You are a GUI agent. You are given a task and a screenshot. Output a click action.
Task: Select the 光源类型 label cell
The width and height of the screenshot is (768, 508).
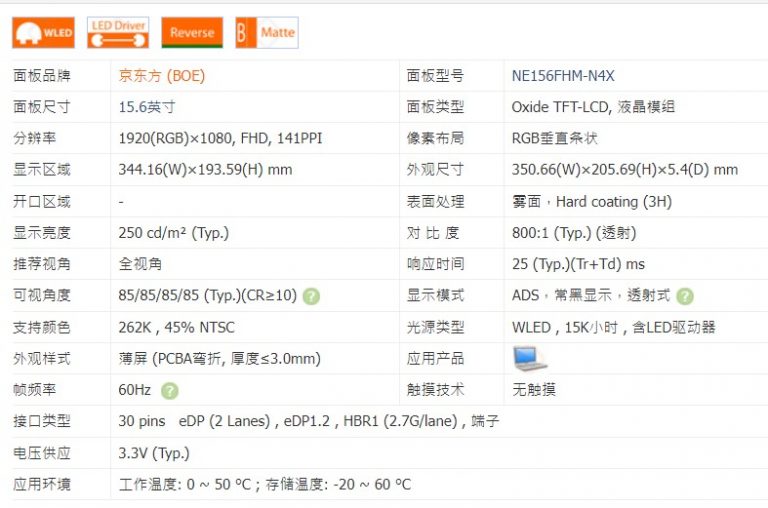[435, 327]
